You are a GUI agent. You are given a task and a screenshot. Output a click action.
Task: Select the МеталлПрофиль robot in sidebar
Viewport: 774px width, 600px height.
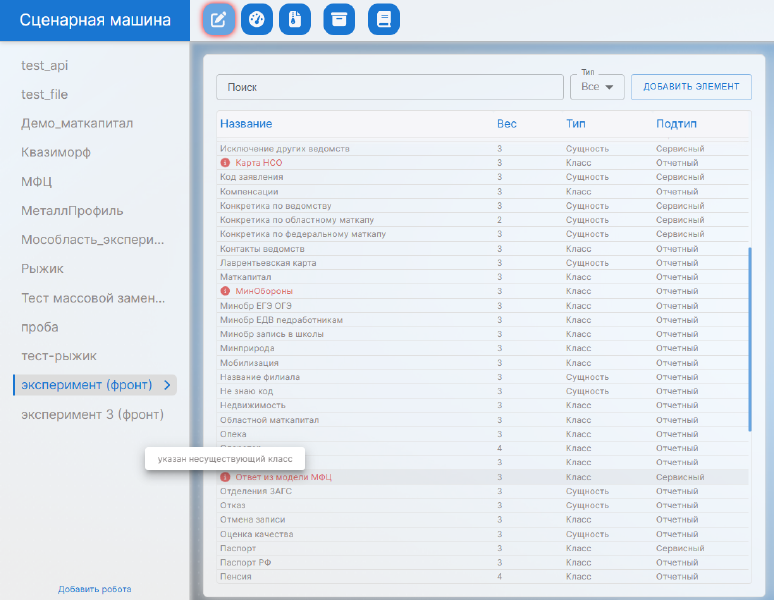[x=72, y=211]
